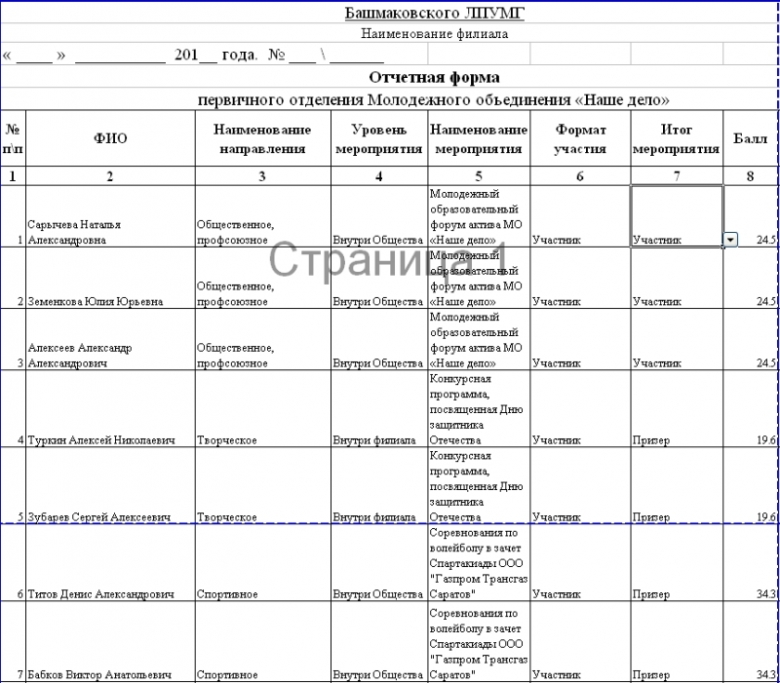Select 'Внутри Общества' in Сарычева's row
The height and width of the screenshot is (683, 780).
[x=379, y=216]
